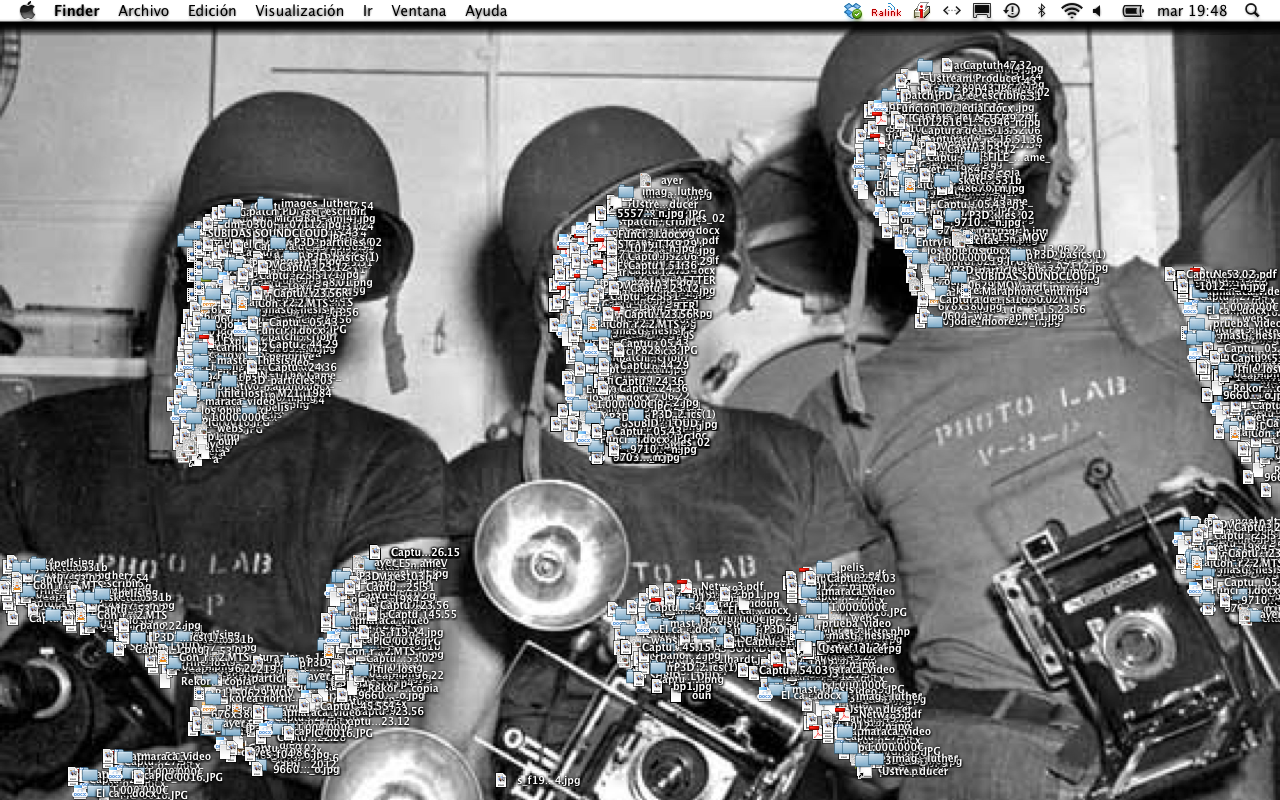
Task: Open the Edición menu
Action: coord(212,11)
